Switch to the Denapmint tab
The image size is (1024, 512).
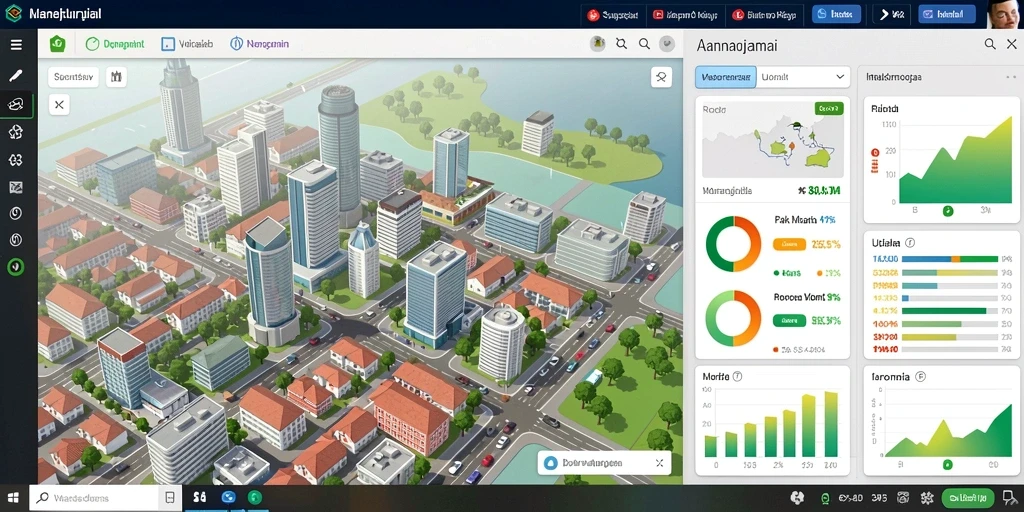(x=116, y=44)
